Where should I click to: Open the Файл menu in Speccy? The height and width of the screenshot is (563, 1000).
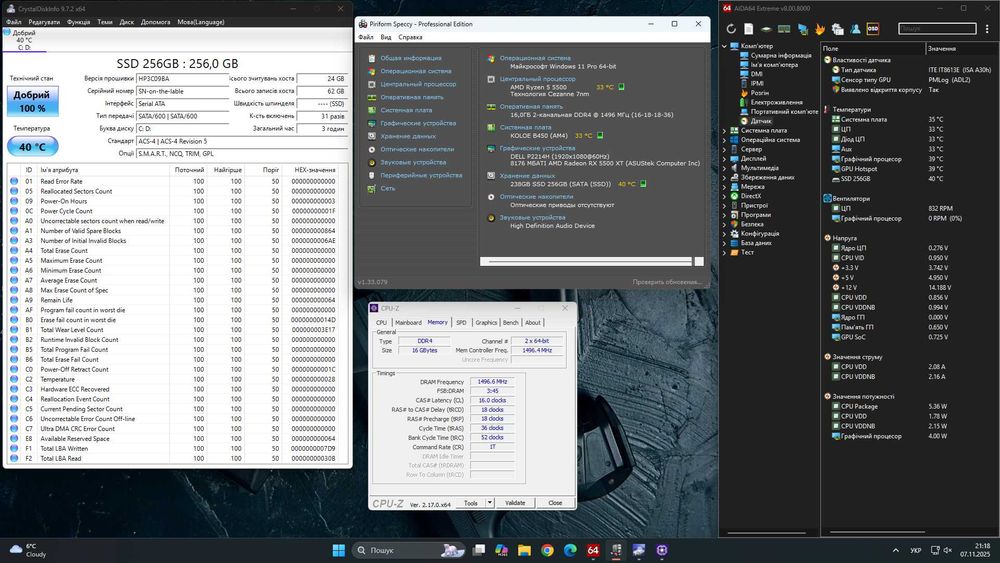[365, 37]
